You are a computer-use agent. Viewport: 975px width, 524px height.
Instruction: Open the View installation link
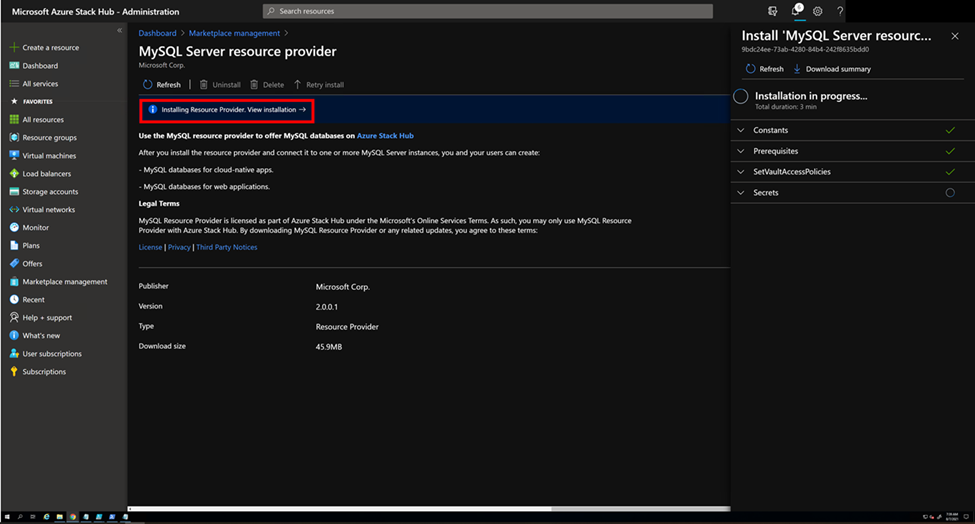pos(277,109)
